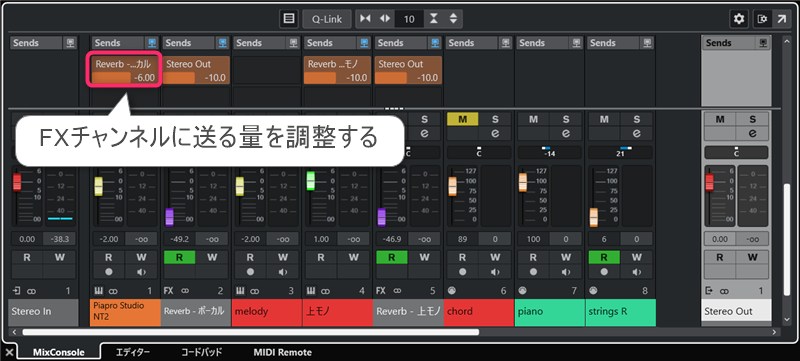Open the channel visibility list icon
This screenshot has height=361, width=800.
tap(289, 19)
